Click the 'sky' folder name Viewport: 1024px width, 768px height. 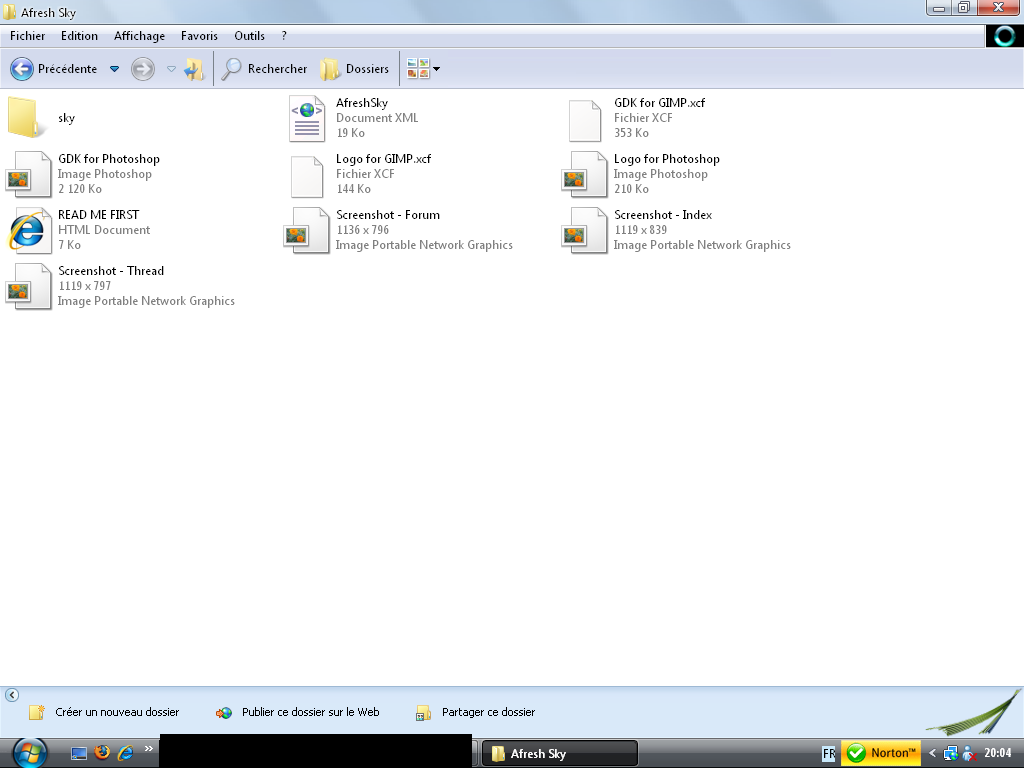tap(67, 118)
